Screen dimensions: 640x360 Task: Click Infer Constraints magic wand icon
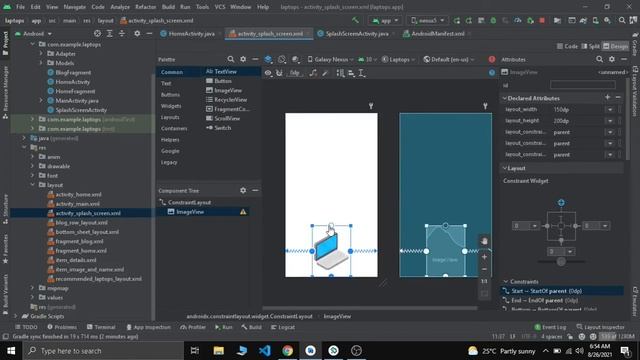pyautogui.click(x=325, y=73)
